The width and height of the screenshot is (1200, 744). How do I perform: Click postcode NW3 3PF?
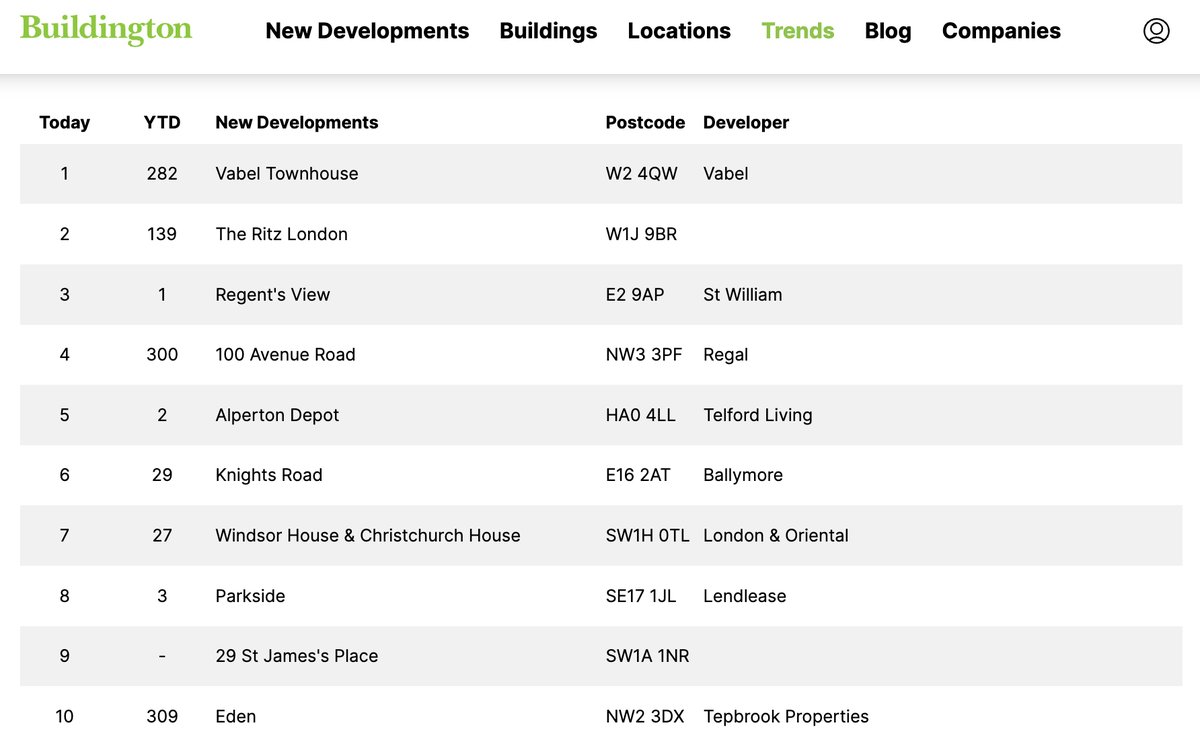pos(644,355)
